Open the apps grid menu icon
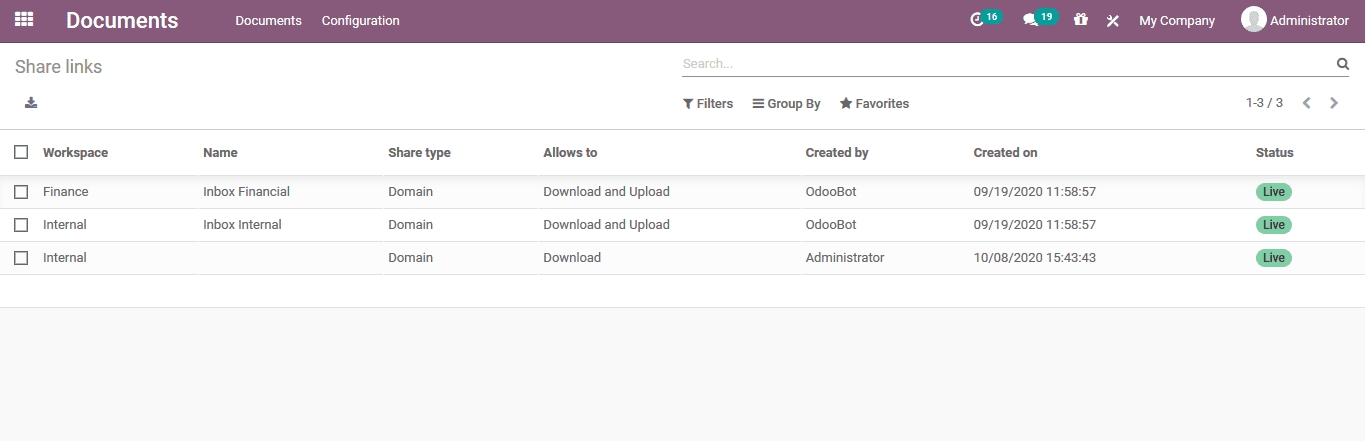This screenshot has width=1369, height=441. coord(24,20)
